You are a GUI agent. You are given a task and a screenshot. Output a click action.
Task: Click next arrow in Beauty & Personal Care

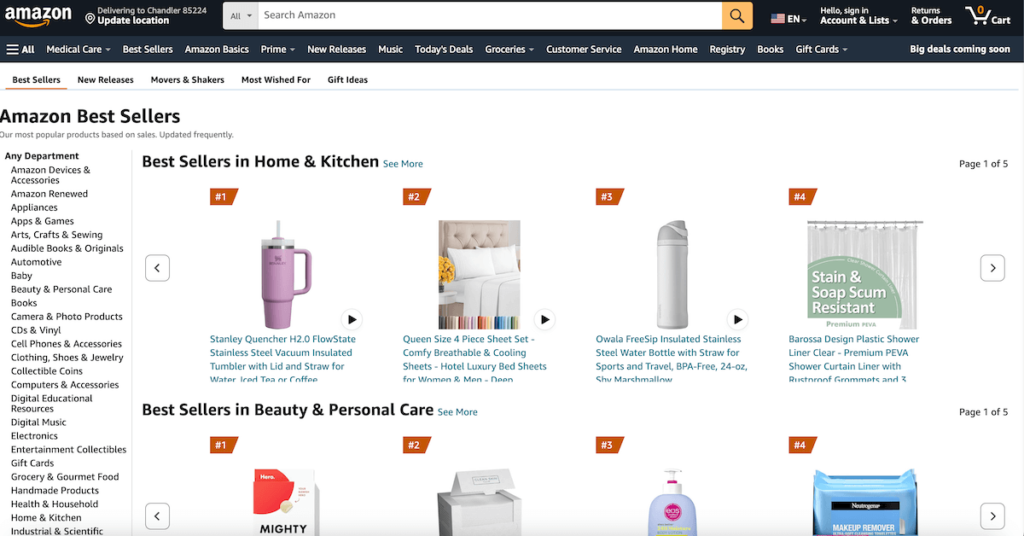992,516
